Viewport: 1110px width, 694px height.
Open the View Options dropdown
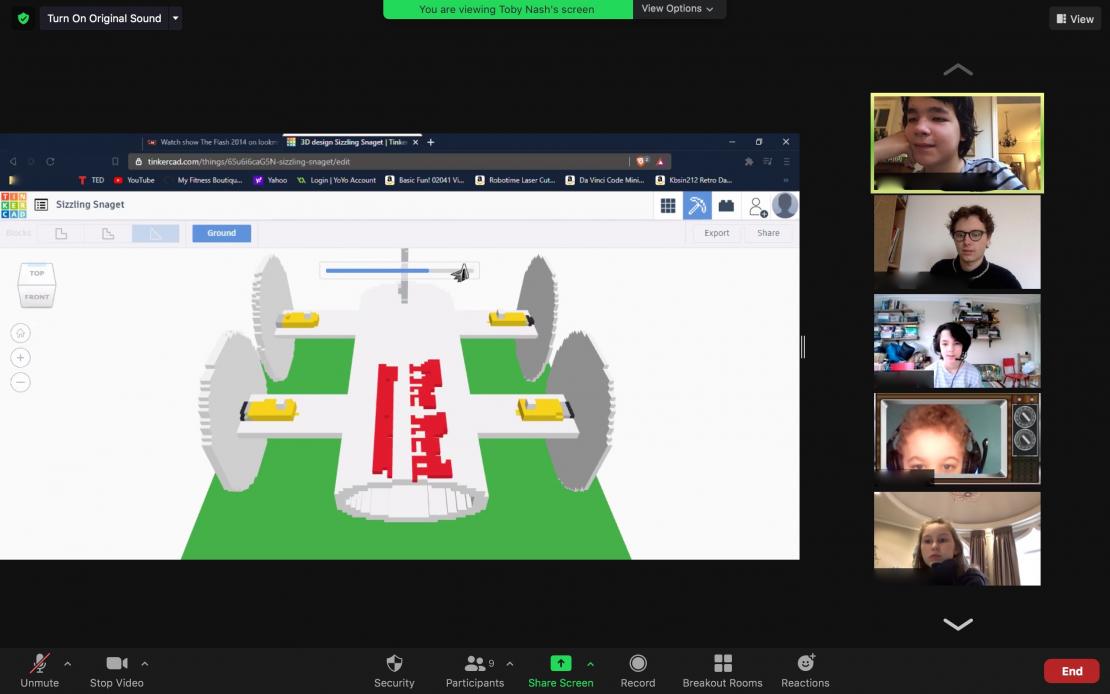click(x=678, y=9)
